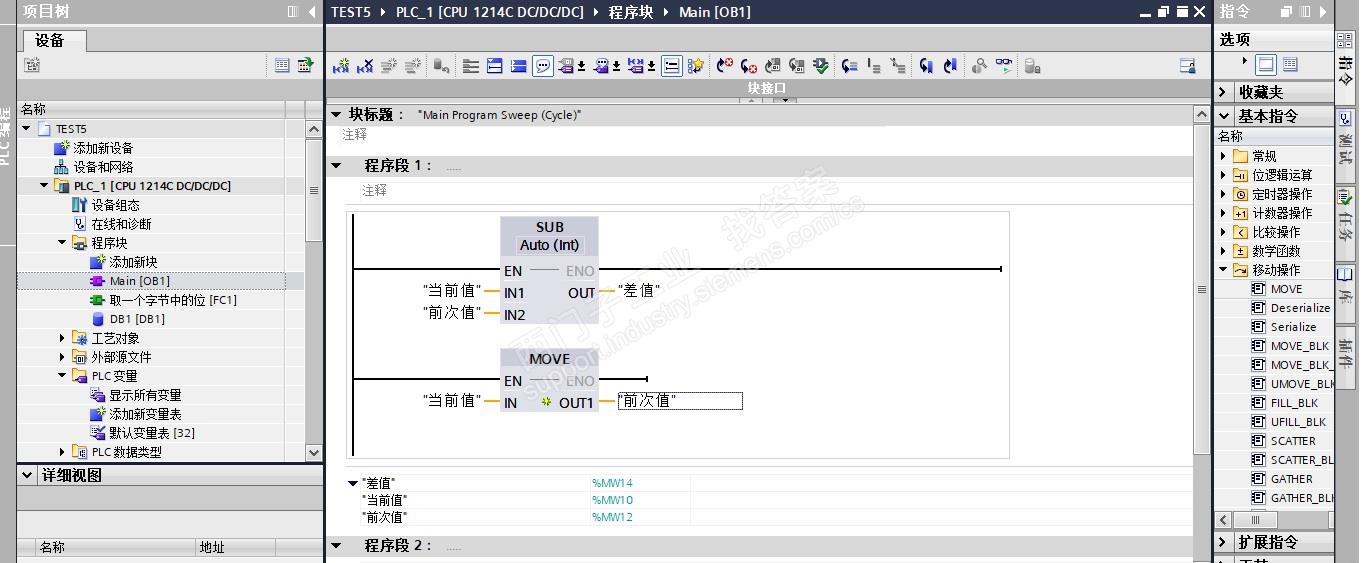Image resolution: width=1366 pixels, height=563 pixels.
Task: Expand the 收藏夹 section
Action: click(x=1224, y=92)
